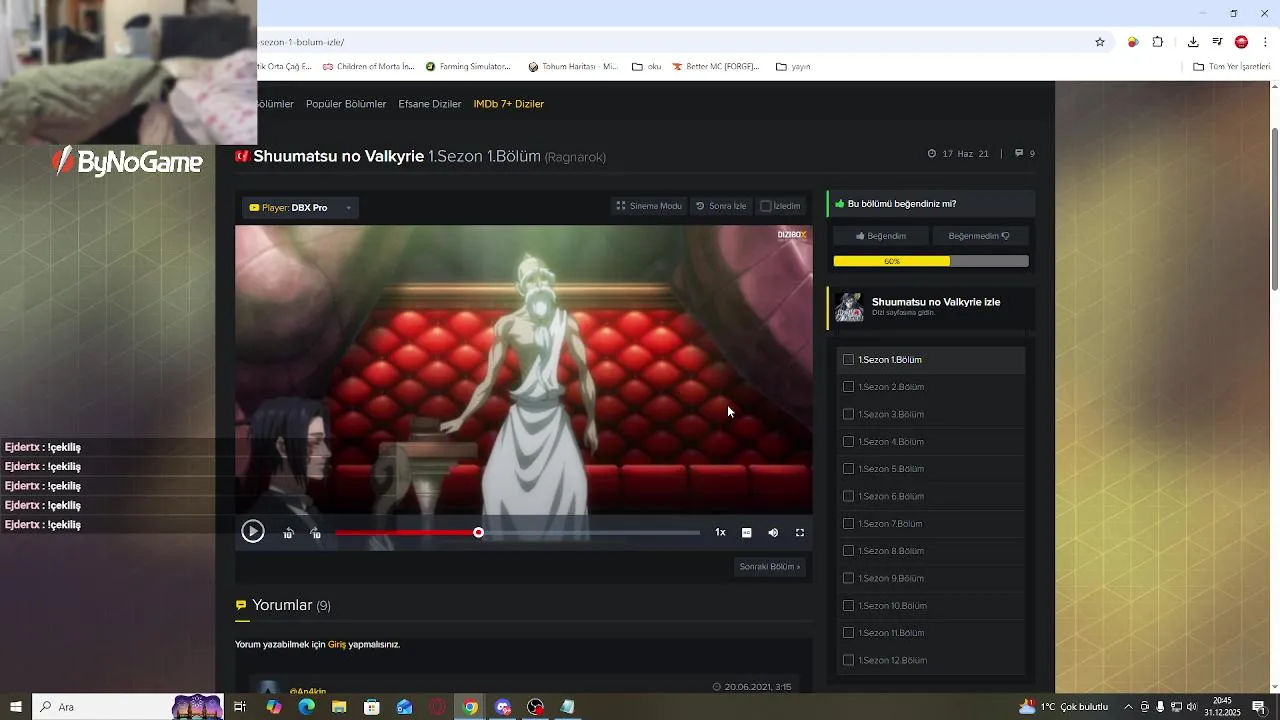
Task: Open the Shuumatsu no Valkyrie izle link
Action: pyautogui.click(x=936, y=302)
